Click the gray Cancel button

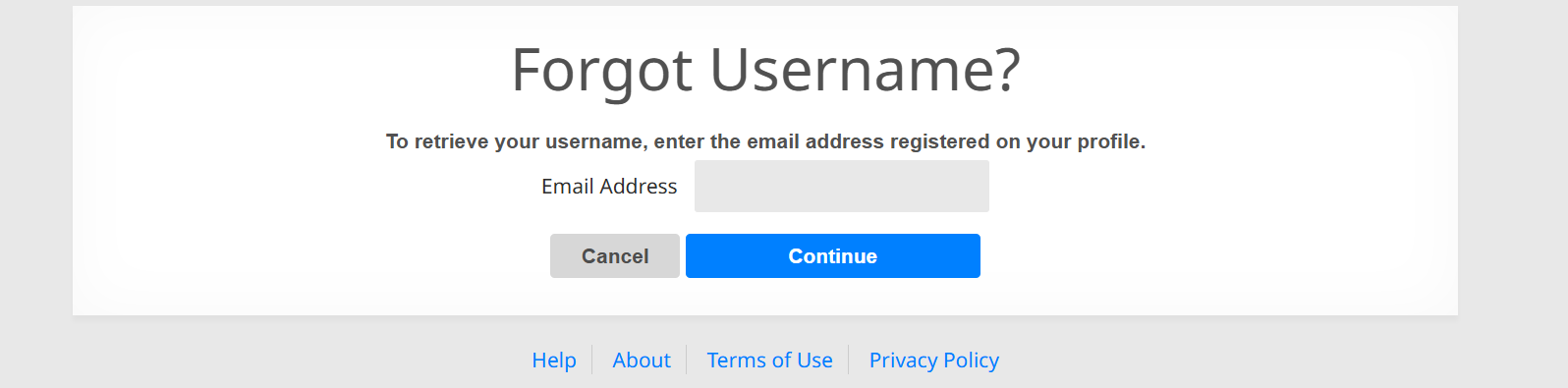tap(614, 255)
